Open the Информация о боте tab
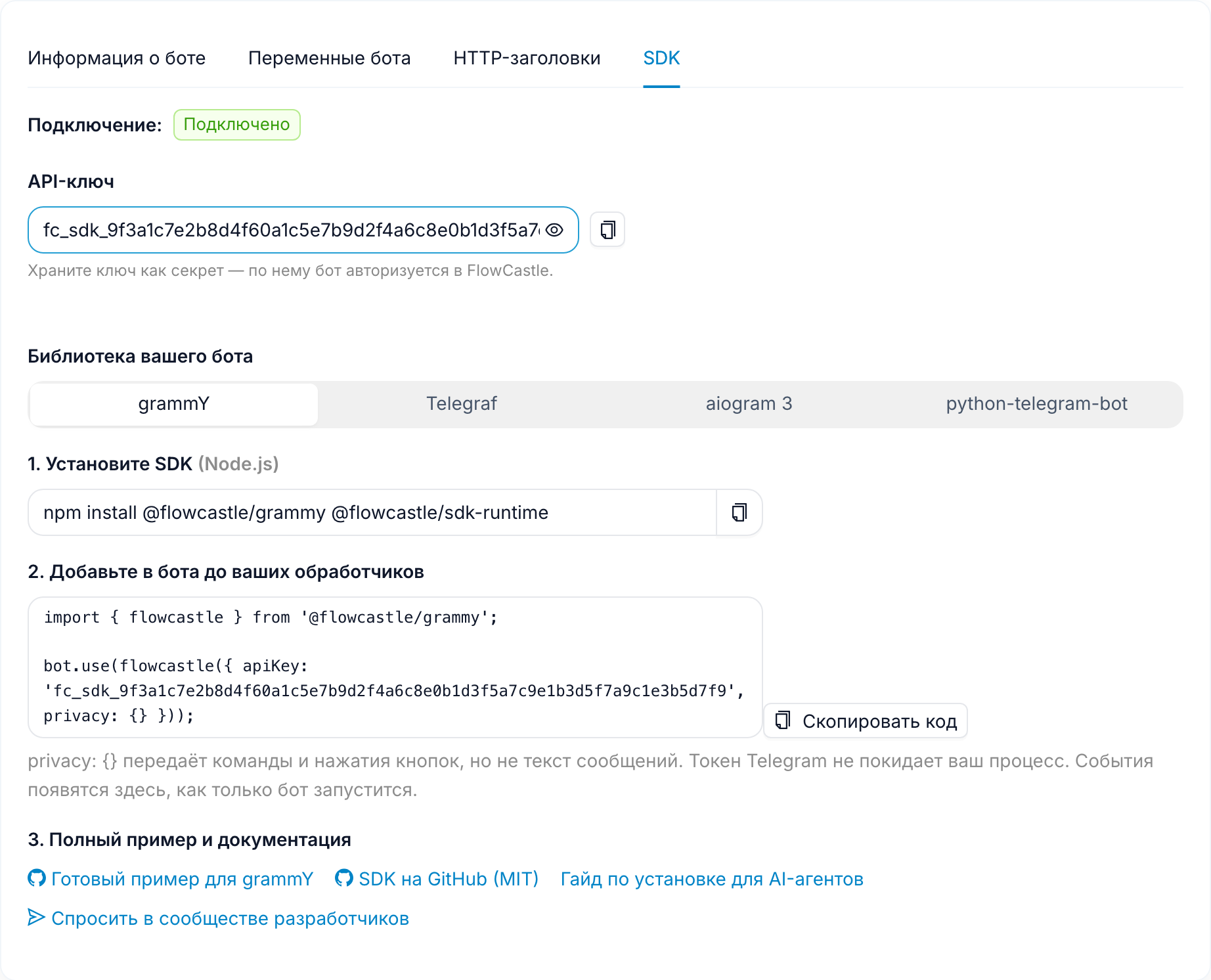This screenshot has width=1211, height=980. click(116, 58)
